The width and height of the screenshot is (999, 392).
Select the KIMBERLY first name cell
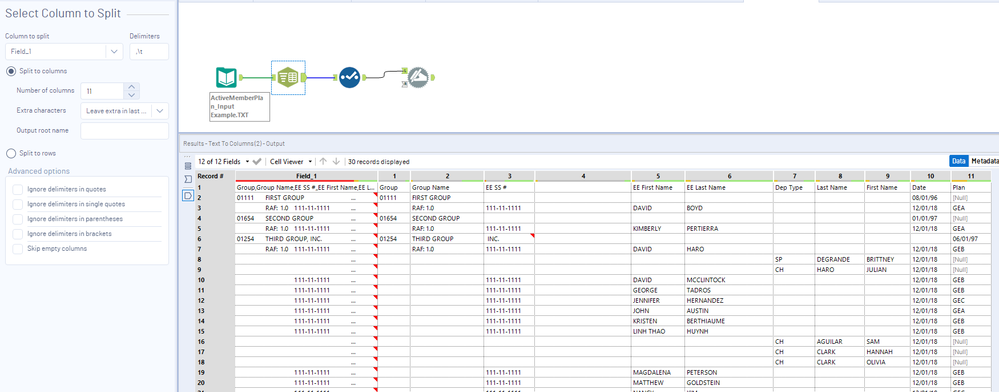tap(658, 229)
